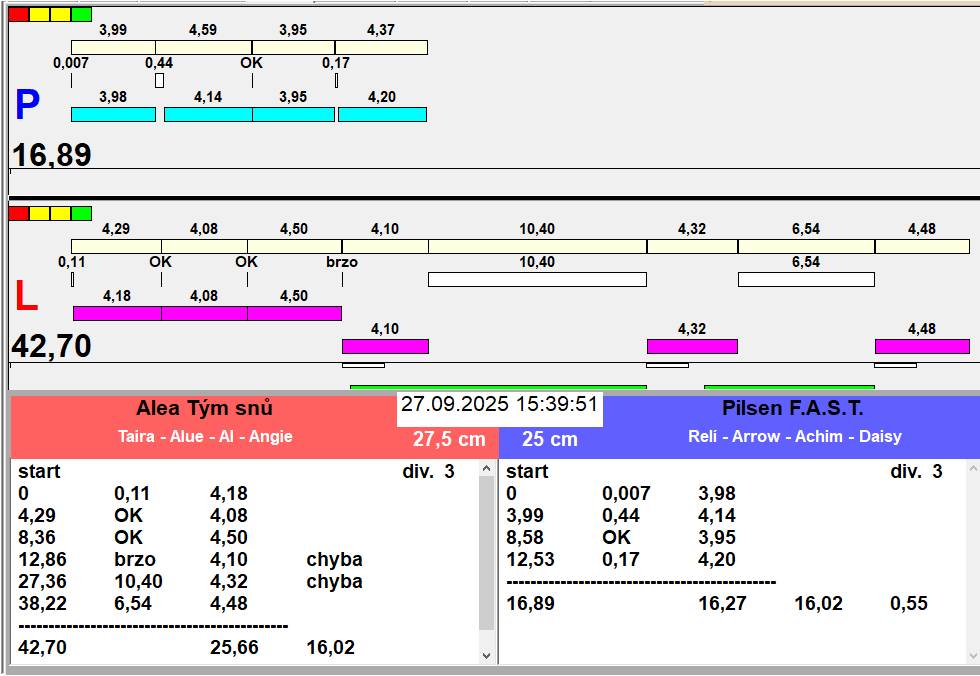The image size is (980, 676).
Task: Click the 0,55 value in Pilsen results table
Action: click(x=909, y=603)
